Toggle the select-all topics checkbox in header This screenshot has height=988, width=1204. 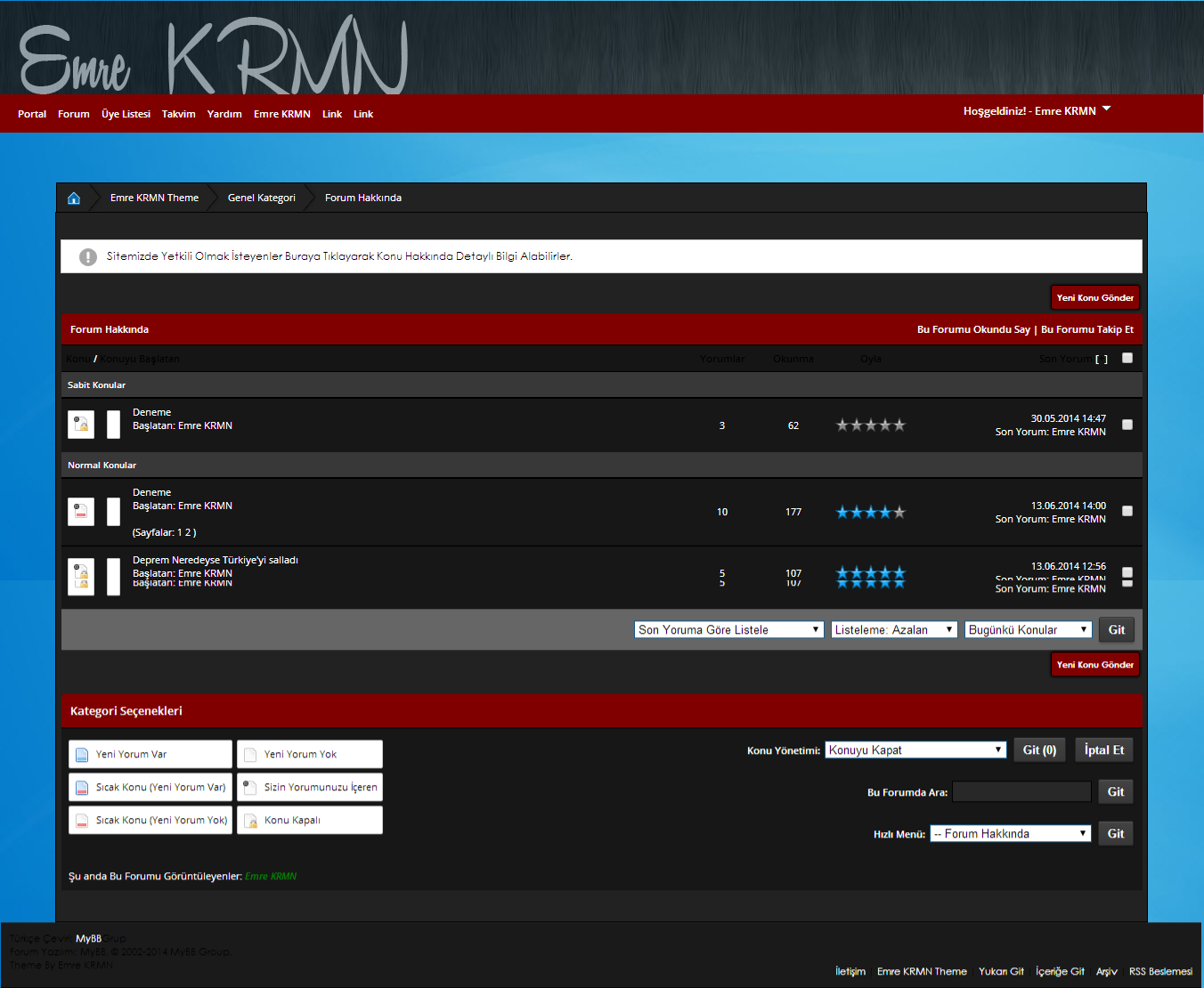(x=1127, y=358)
